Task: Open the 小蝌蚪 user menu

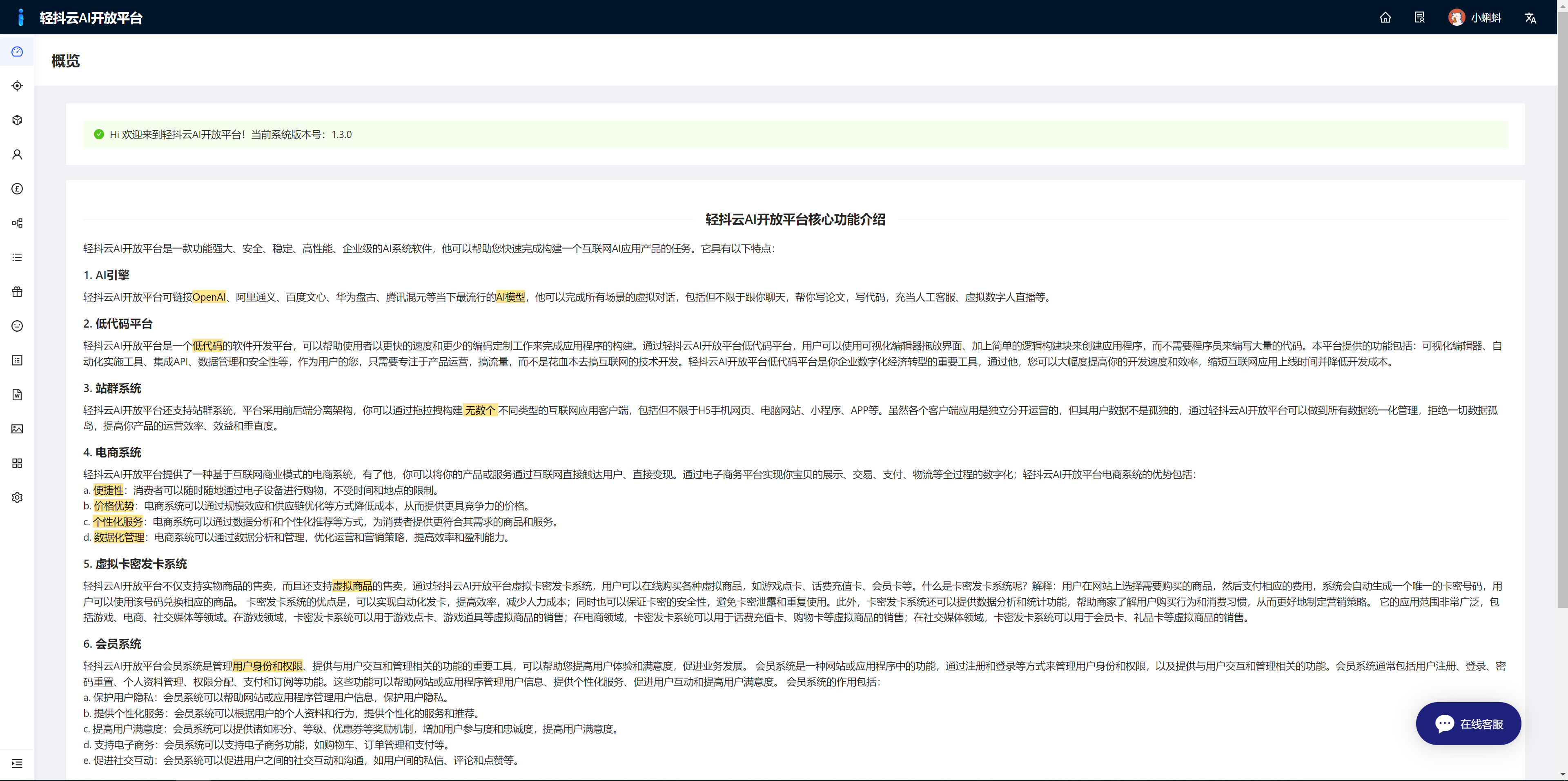Action: (1474, 18)
